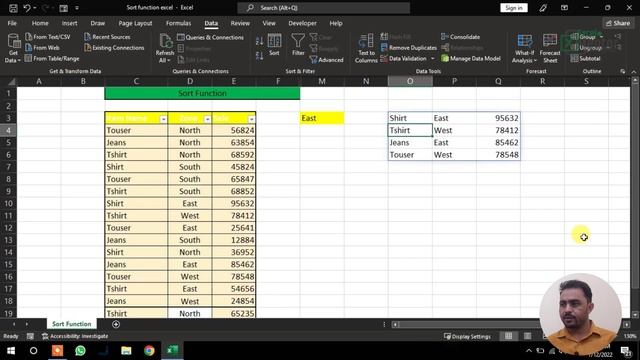Switch to the Page Layout tab
The height and width of the screenshot is (360, 640).
[135, 23]
